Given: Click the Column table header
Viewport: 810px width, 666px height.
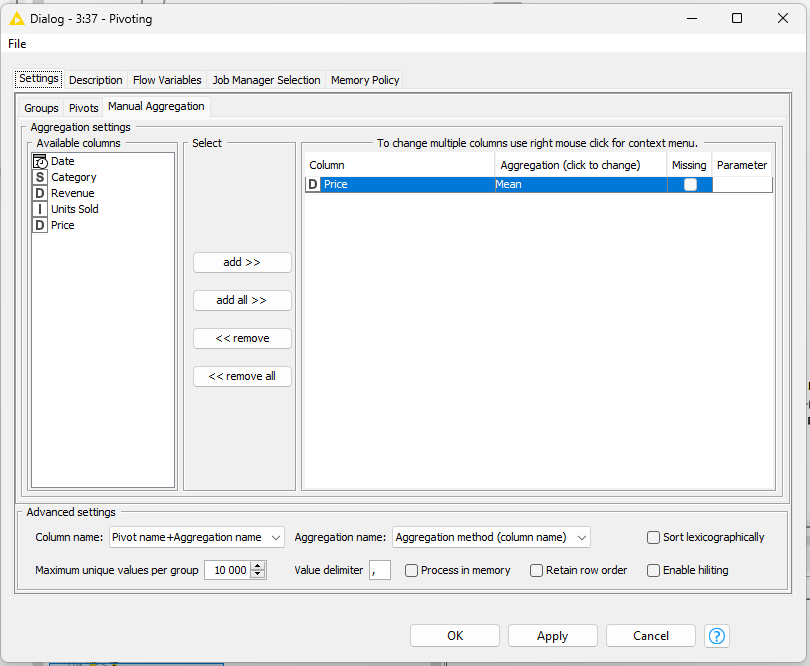Looking at the screenshot, I should point(400,165).
